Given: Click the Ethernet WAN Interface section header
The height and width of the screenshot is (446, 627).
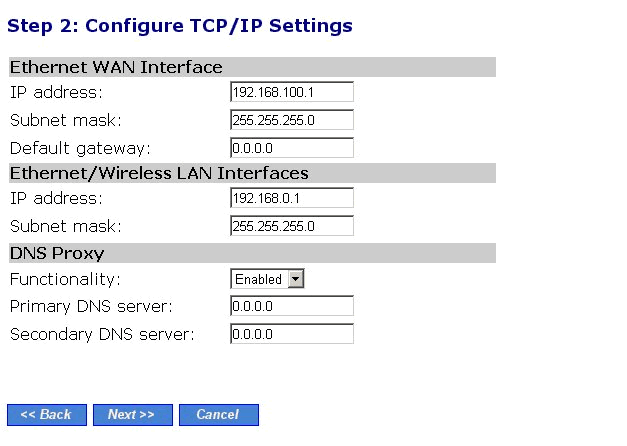Looking at the screenshot, I should [x=116, y=67].
